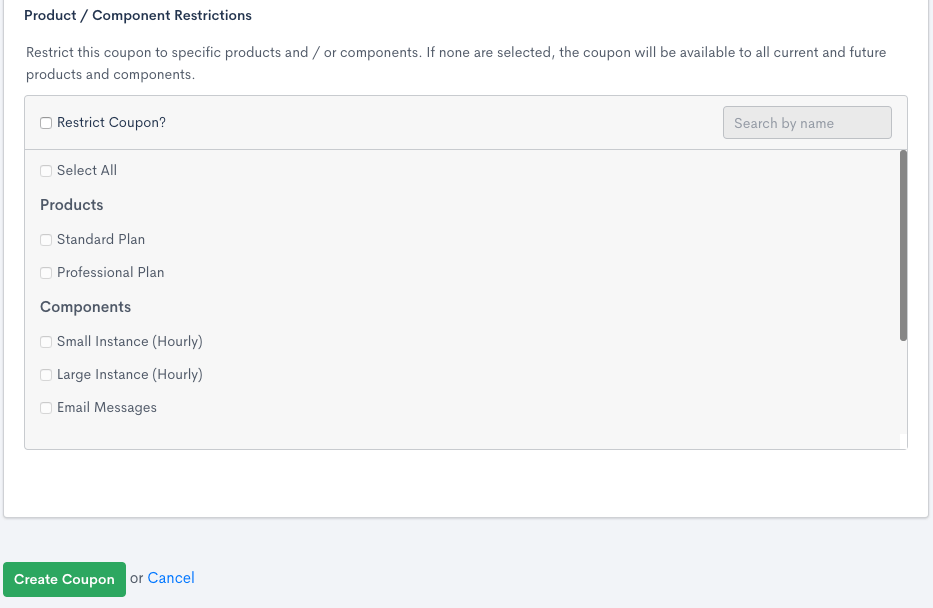The width and height of the screenshot is (933, 608).
Task: Click the Product / Component Restrictions heading
Action: (x=137, y=15)
